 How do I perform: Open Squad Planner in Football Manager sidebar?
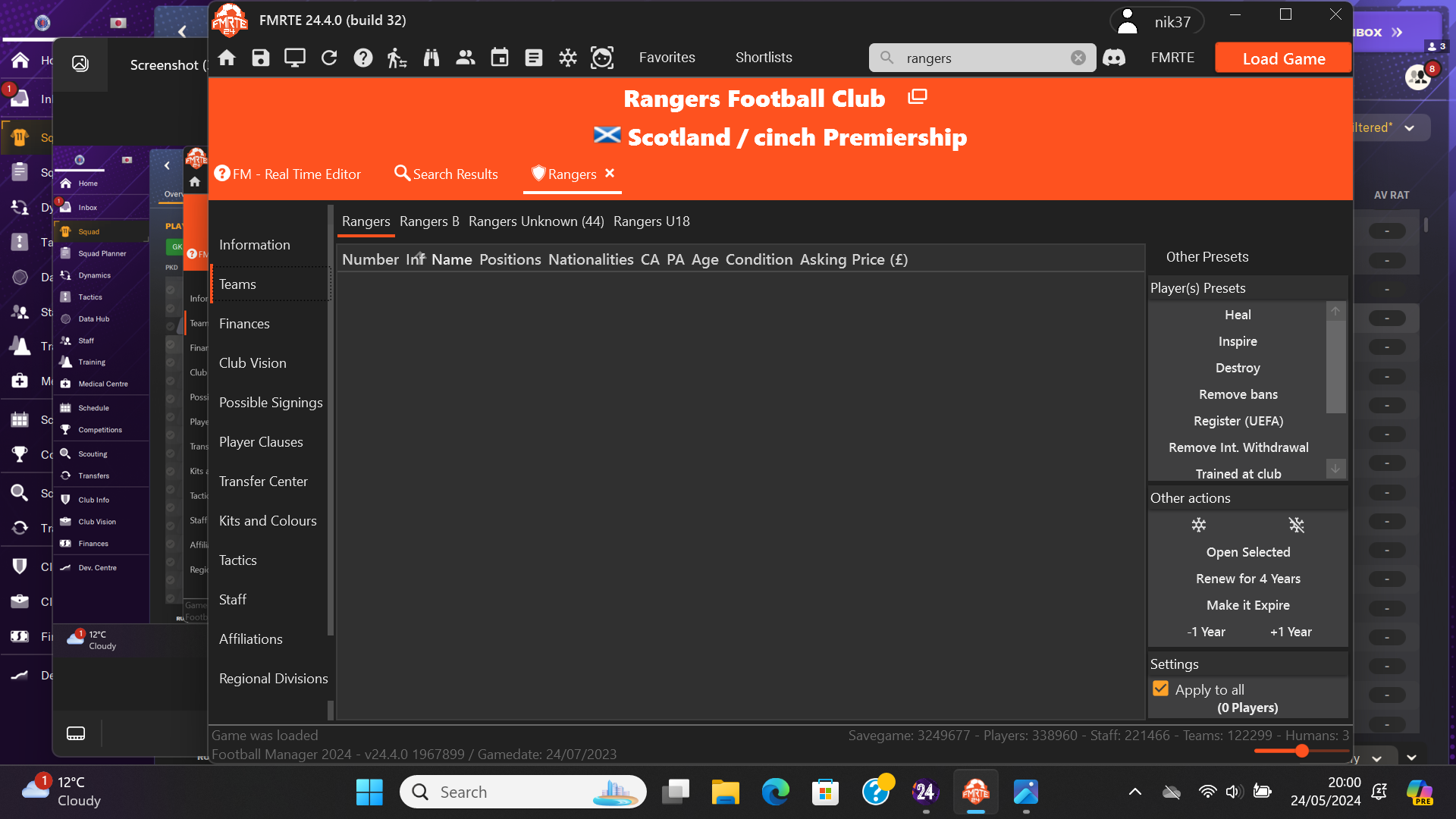point(102,253)
